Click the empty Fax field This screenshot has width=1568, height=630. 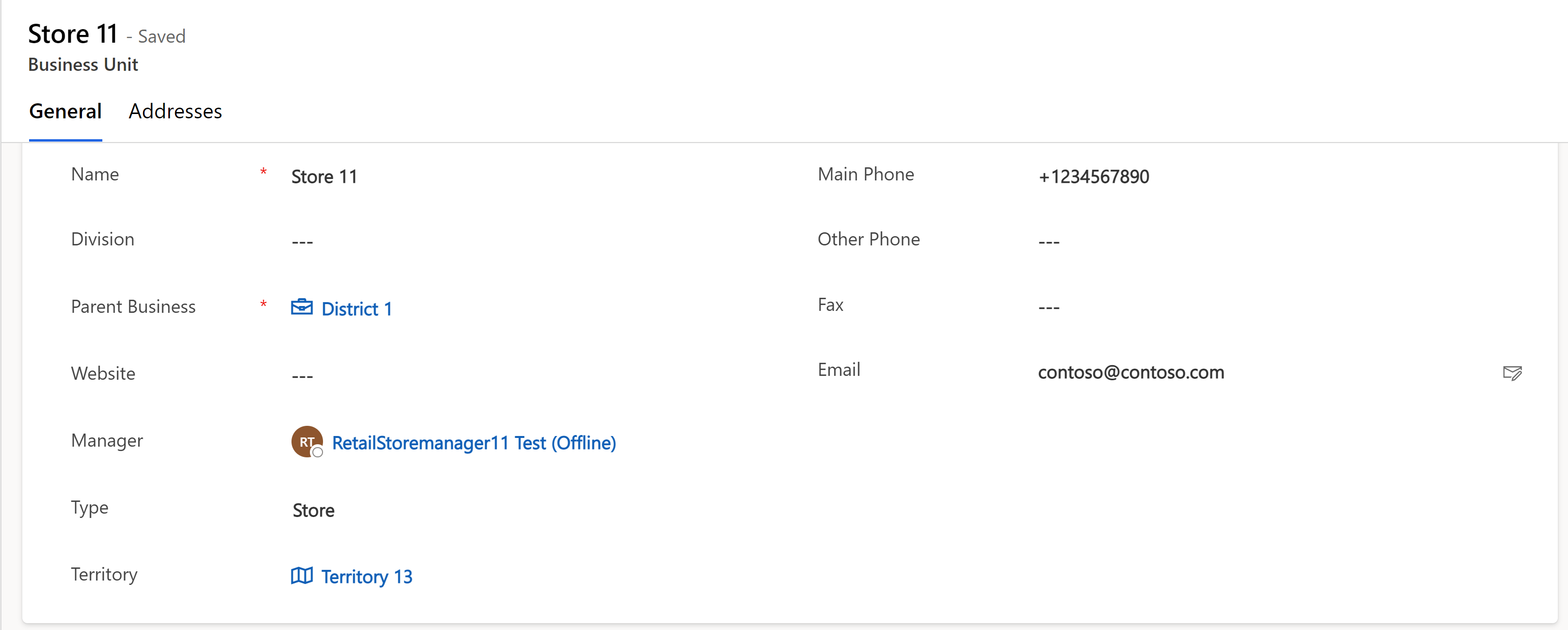(x=1278, y=307)
